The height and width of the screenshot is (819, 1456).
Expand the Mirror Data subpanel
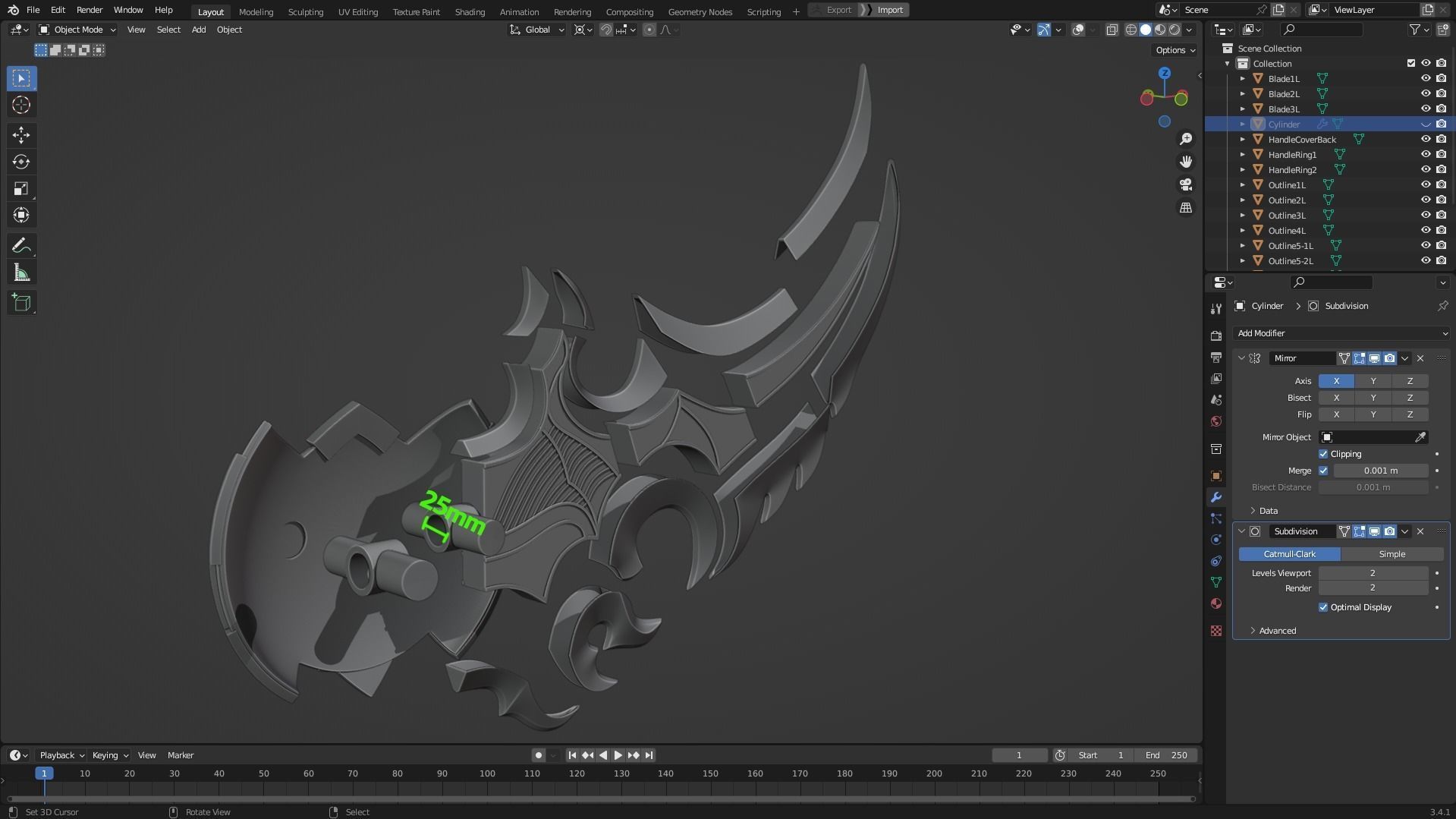pyautogui.click(x=1253, y=511)
